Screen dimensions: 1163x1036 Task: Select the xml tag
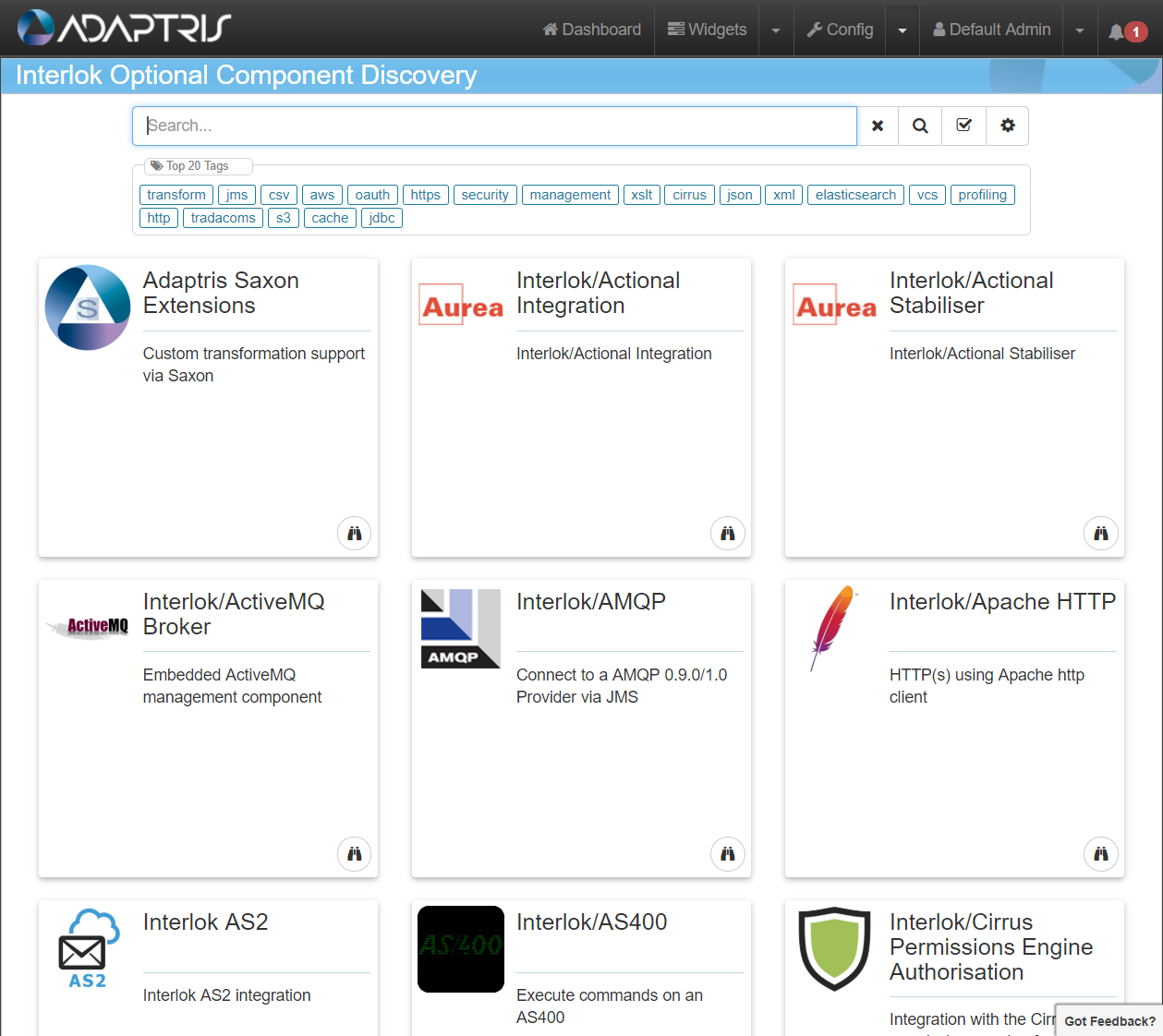[x=784, y=195]
